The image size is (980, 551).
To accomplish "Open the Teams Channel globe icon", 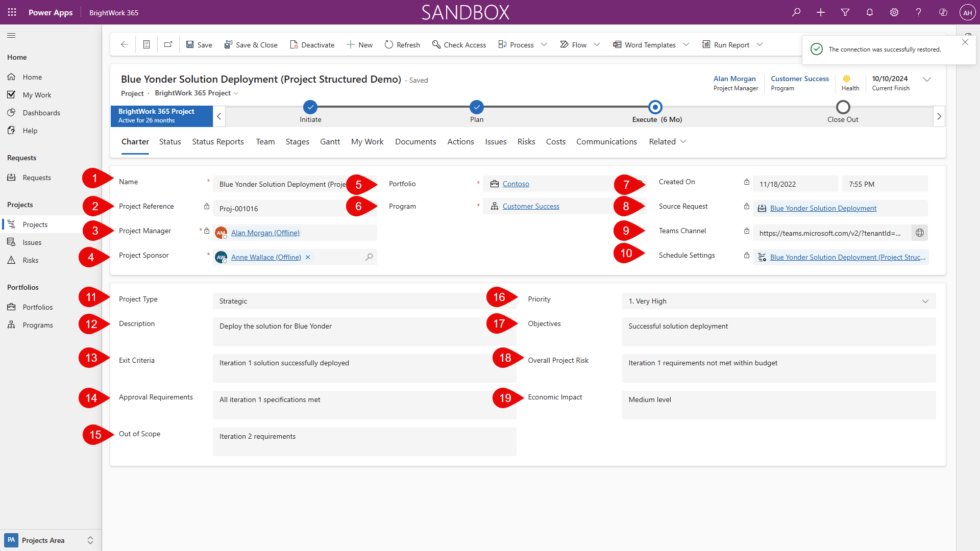I will click(x=919, y=232).
